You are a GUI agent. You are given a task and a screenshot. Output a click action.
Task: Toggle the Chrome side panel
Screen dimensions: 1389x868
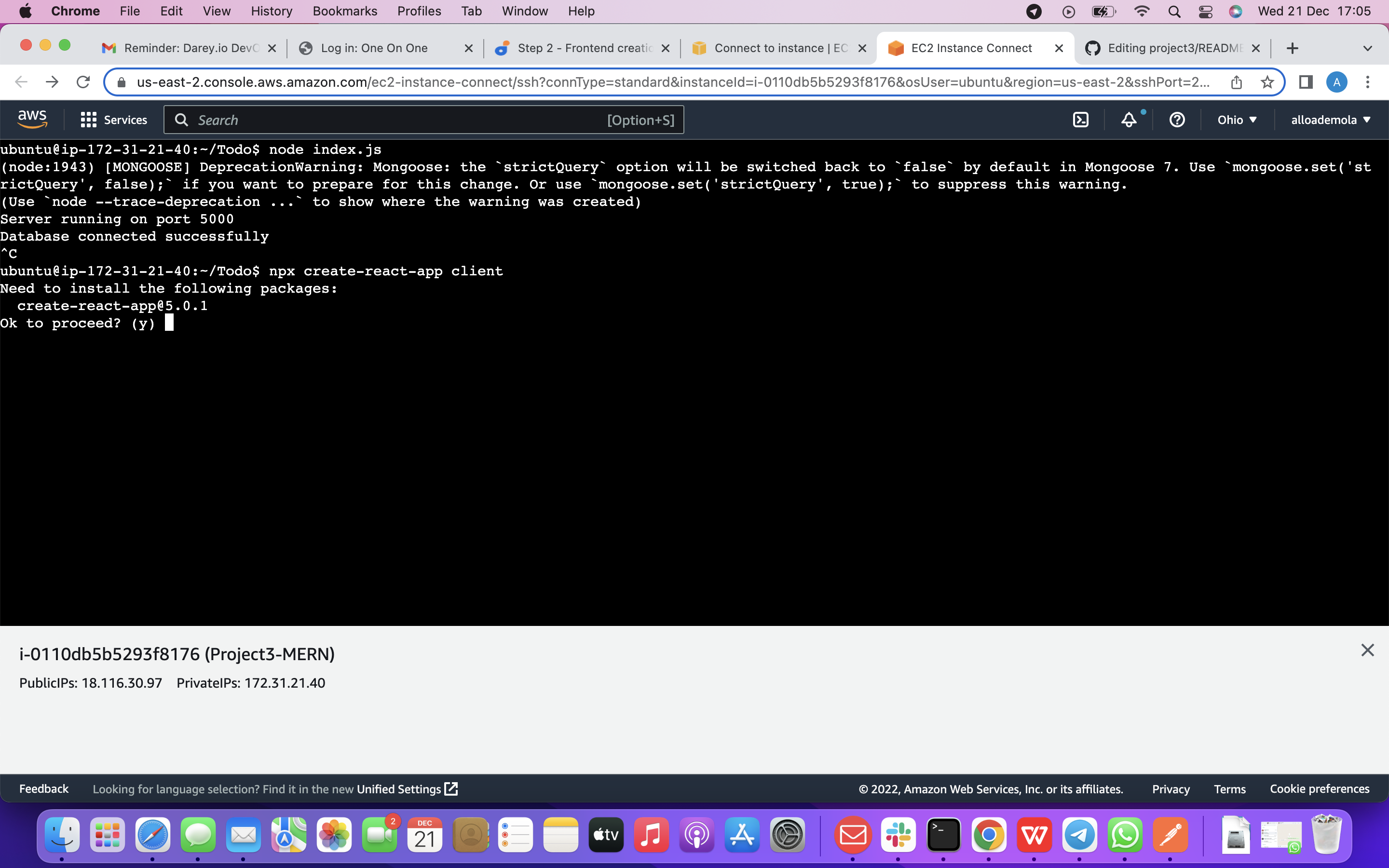(x=1305, y=82)
